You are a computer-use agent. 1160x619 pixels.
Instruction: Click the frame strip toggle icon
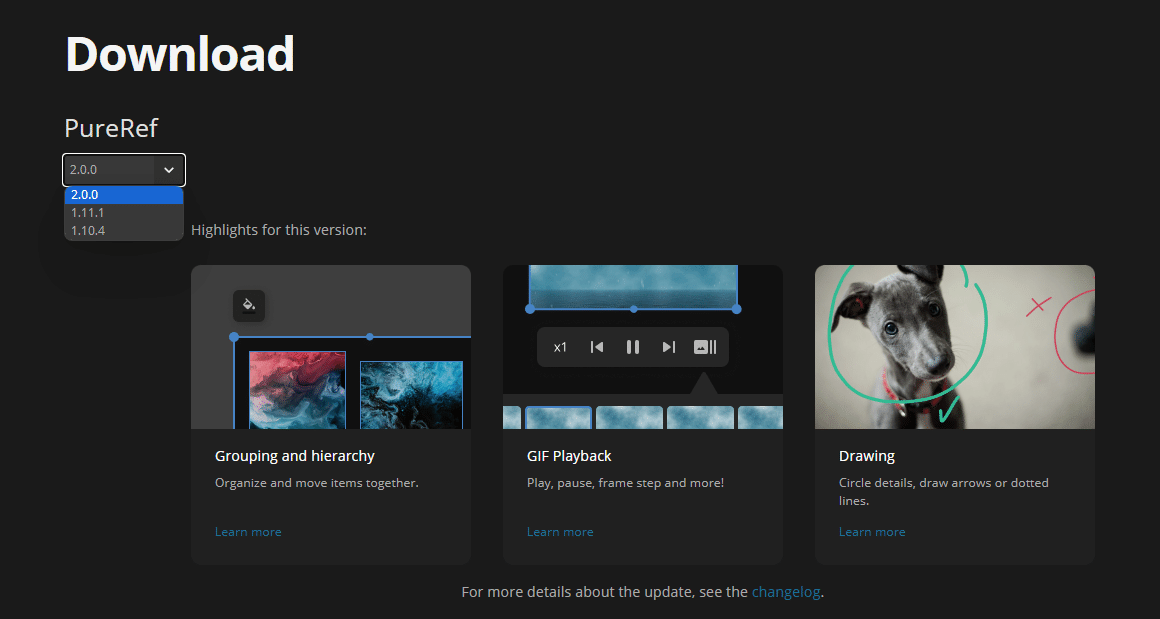coord(705,347)
